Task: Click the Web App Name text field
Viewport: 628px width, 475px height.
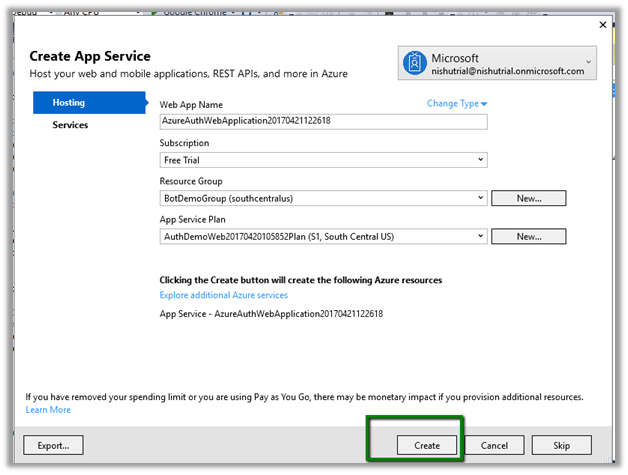Action: click(x=323, y=121)
